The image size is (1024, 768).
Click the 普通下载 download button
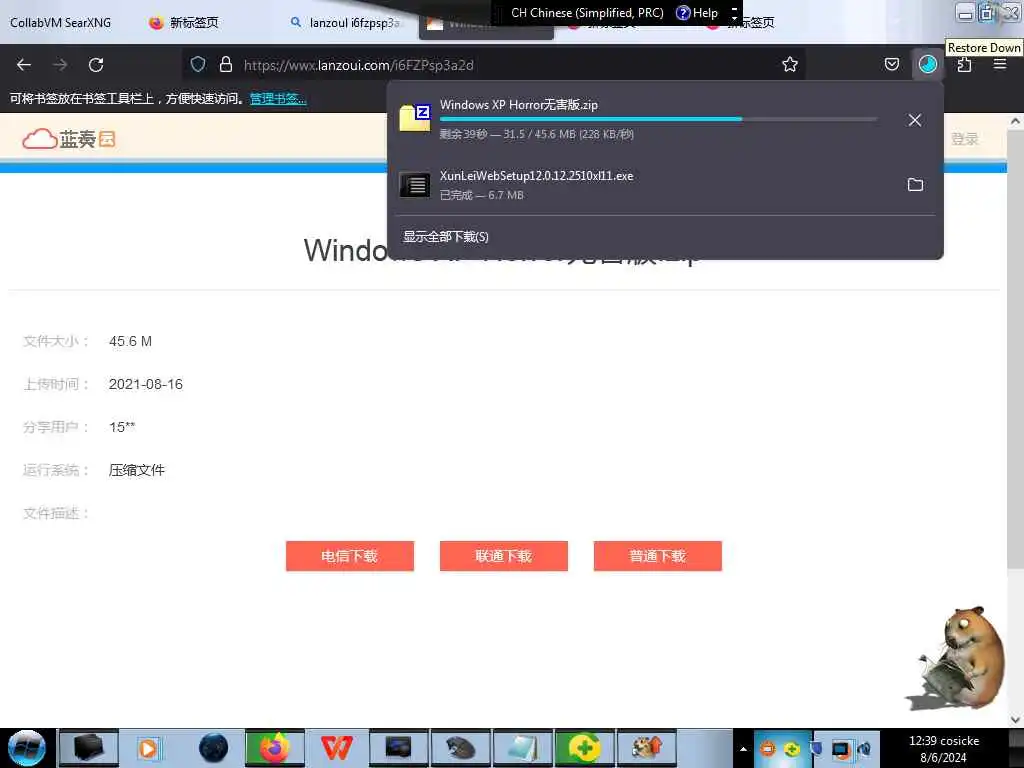click(658, 556)
